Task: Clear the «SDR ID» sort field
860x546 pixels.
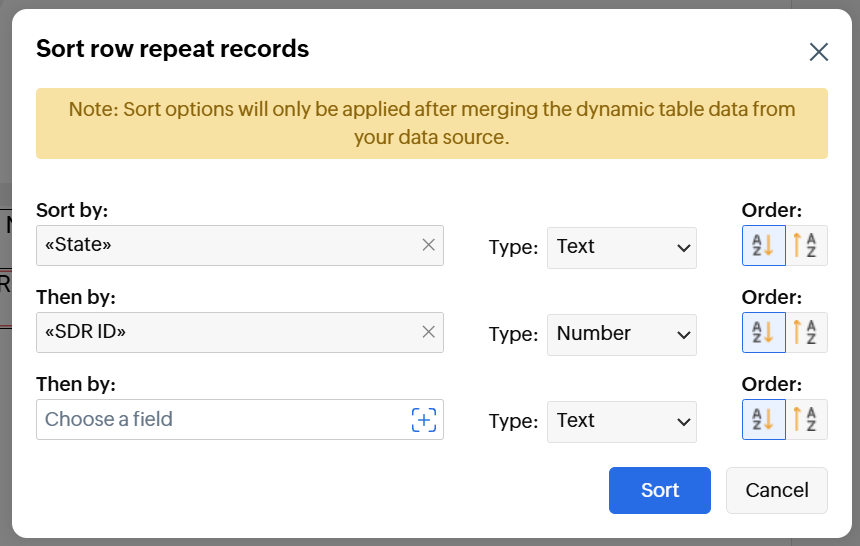Action: click(428, 332)
